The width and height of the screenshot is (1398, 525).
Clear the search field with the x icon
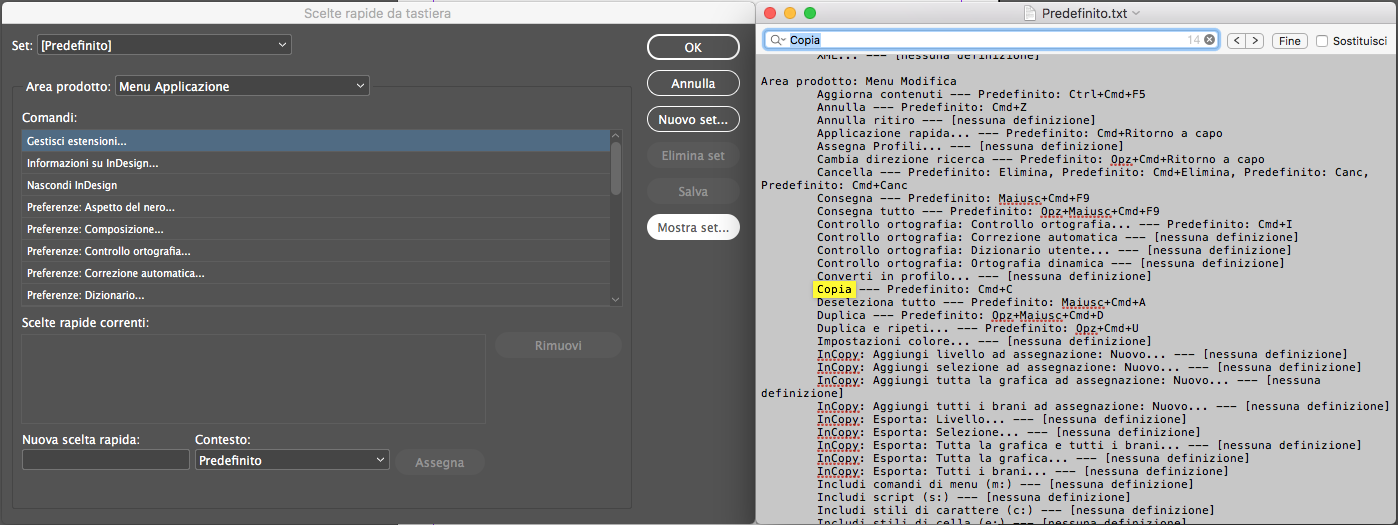[1210, 40]
